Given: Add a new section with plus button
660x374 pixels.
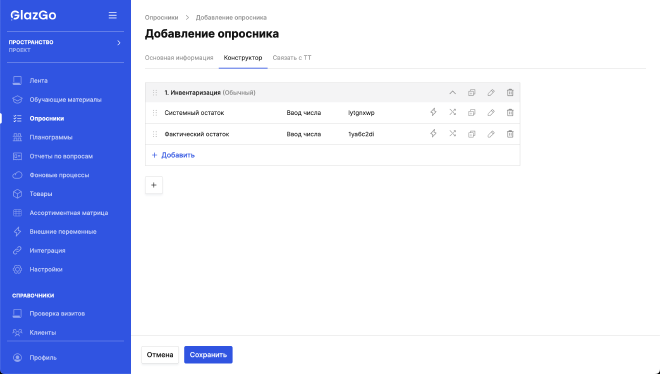Looking at the screenshot, I should (x=154, y=185).
